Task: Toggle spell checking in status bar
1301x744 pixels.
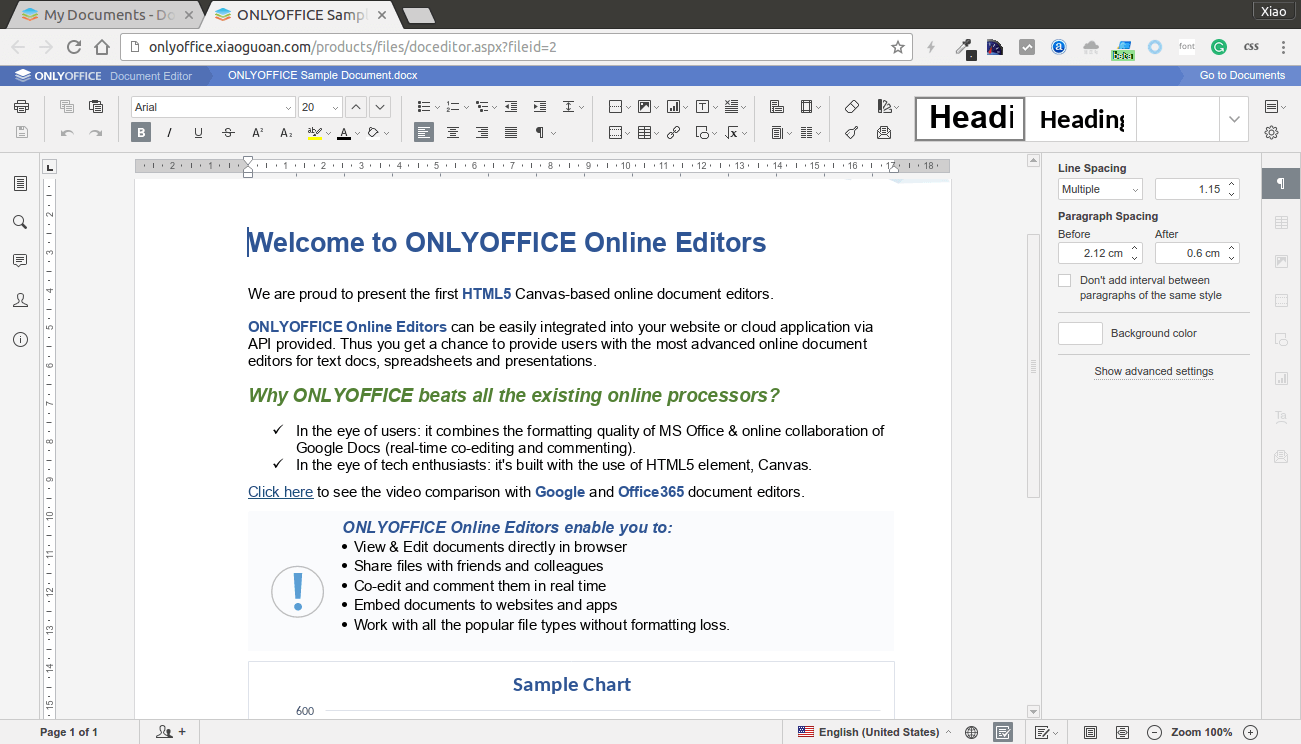Action: click(1003, 732)
